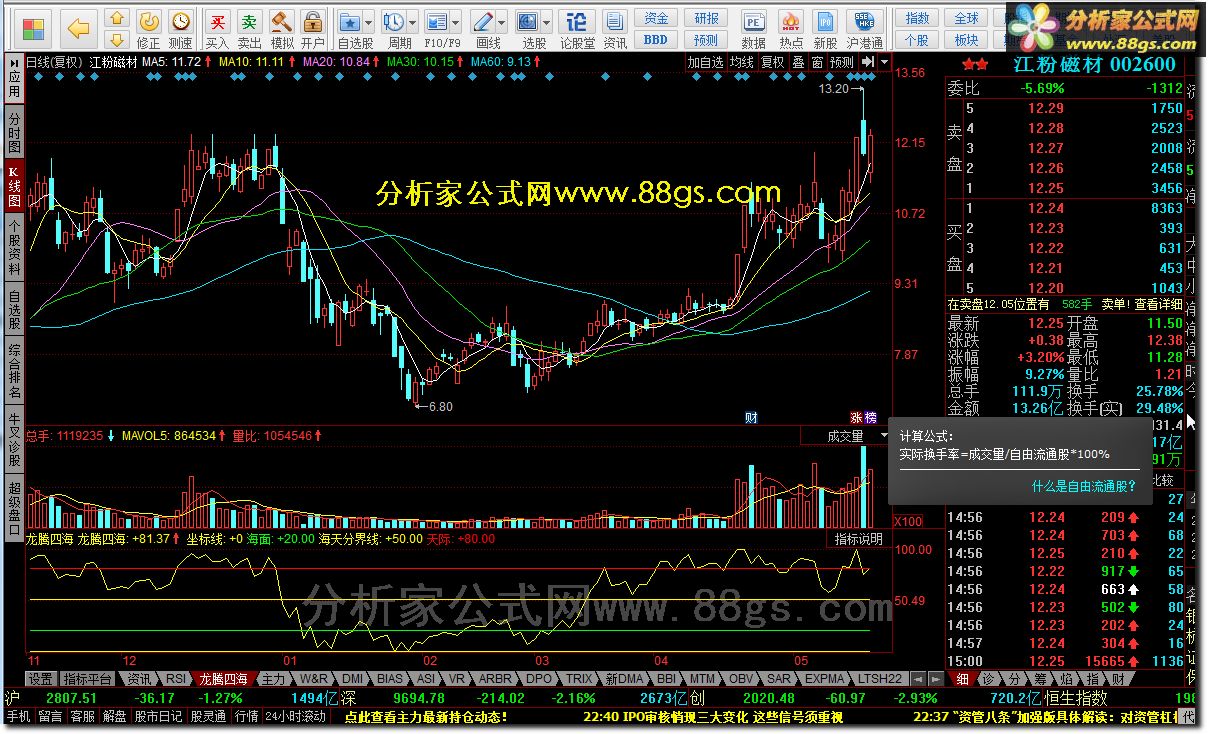Toggle the 复权 price adjustment option
The width and height of the screenshot is (1208, 734).
coord(773,62)
